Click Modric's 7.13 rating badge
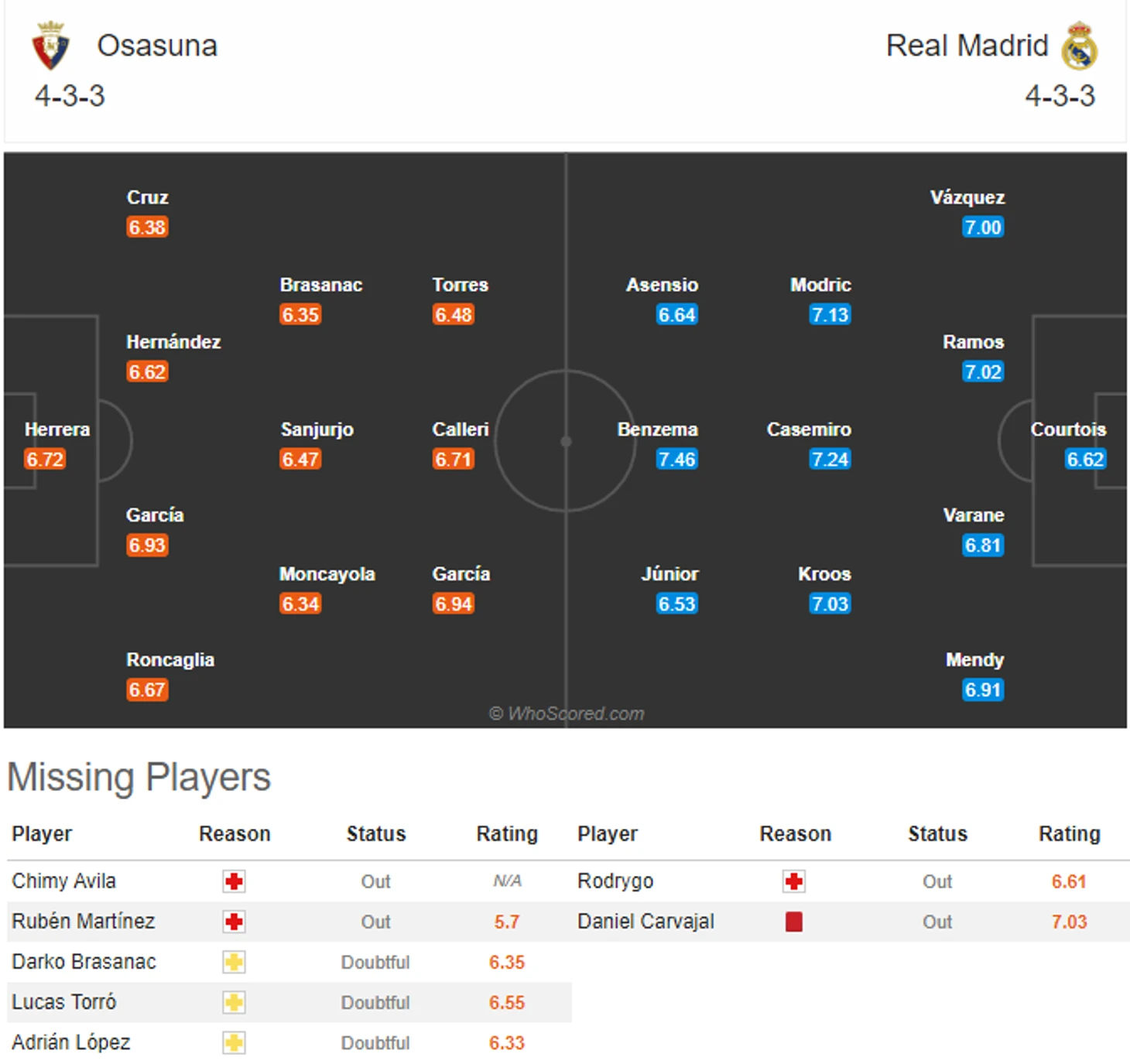Image resolution: width=1130 pixels, height=1064 pixels. 830,315
